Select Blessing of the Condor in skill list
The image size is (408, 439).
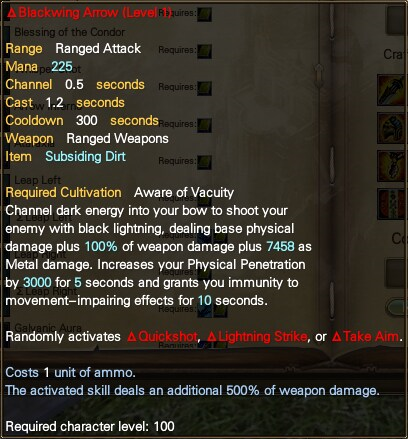pos(70,32)
